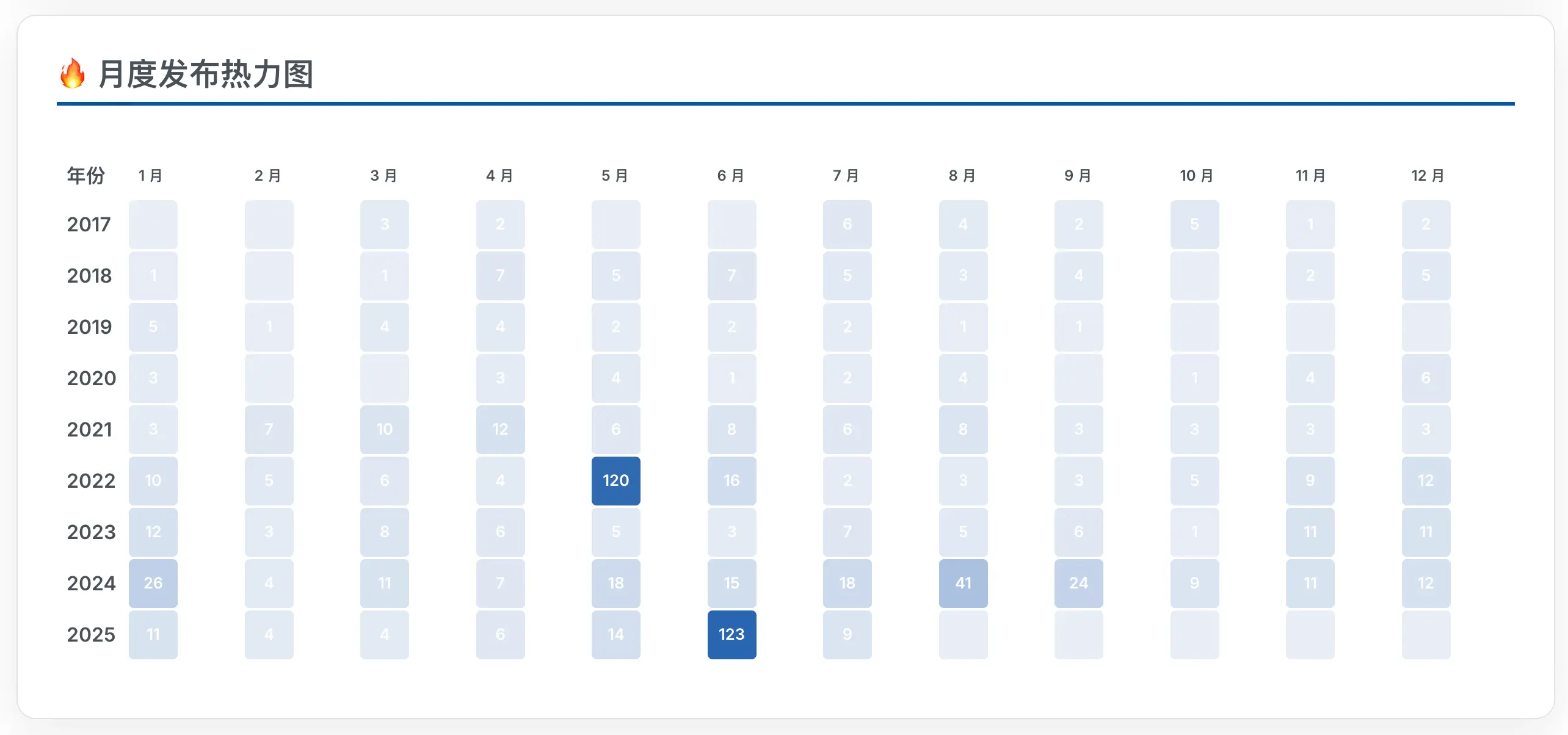Click the empty December 2025 cell
Screen dimensions: 1568x735
(1426, 634)
